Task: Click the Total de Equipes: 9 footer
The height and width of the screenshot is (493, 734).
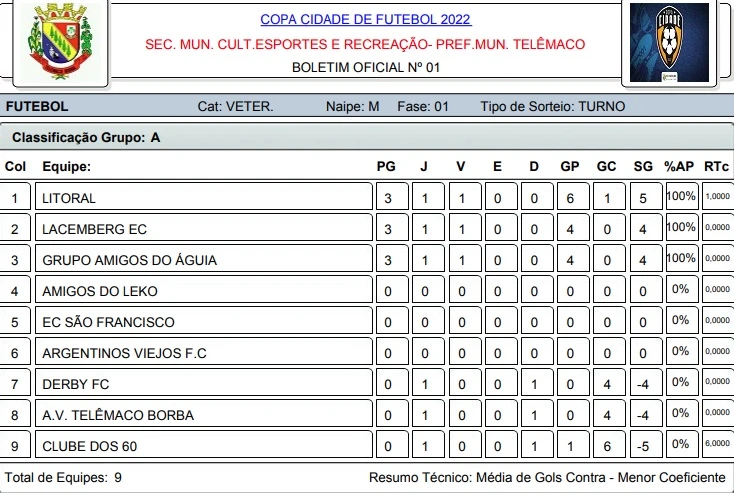Action: [64, 478]
